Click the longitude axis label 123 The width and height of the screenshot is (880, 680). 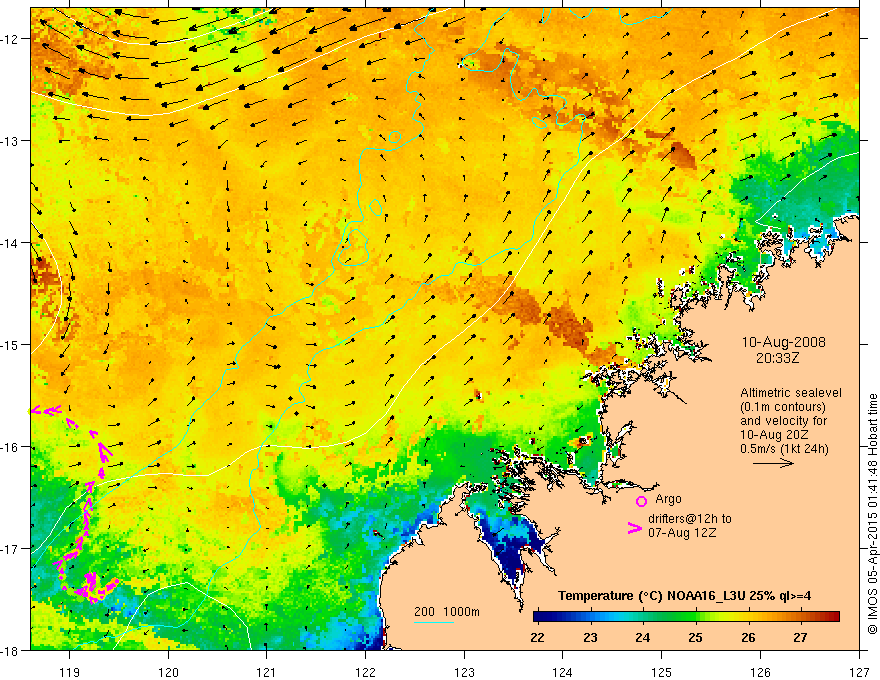tap(464, 672)
